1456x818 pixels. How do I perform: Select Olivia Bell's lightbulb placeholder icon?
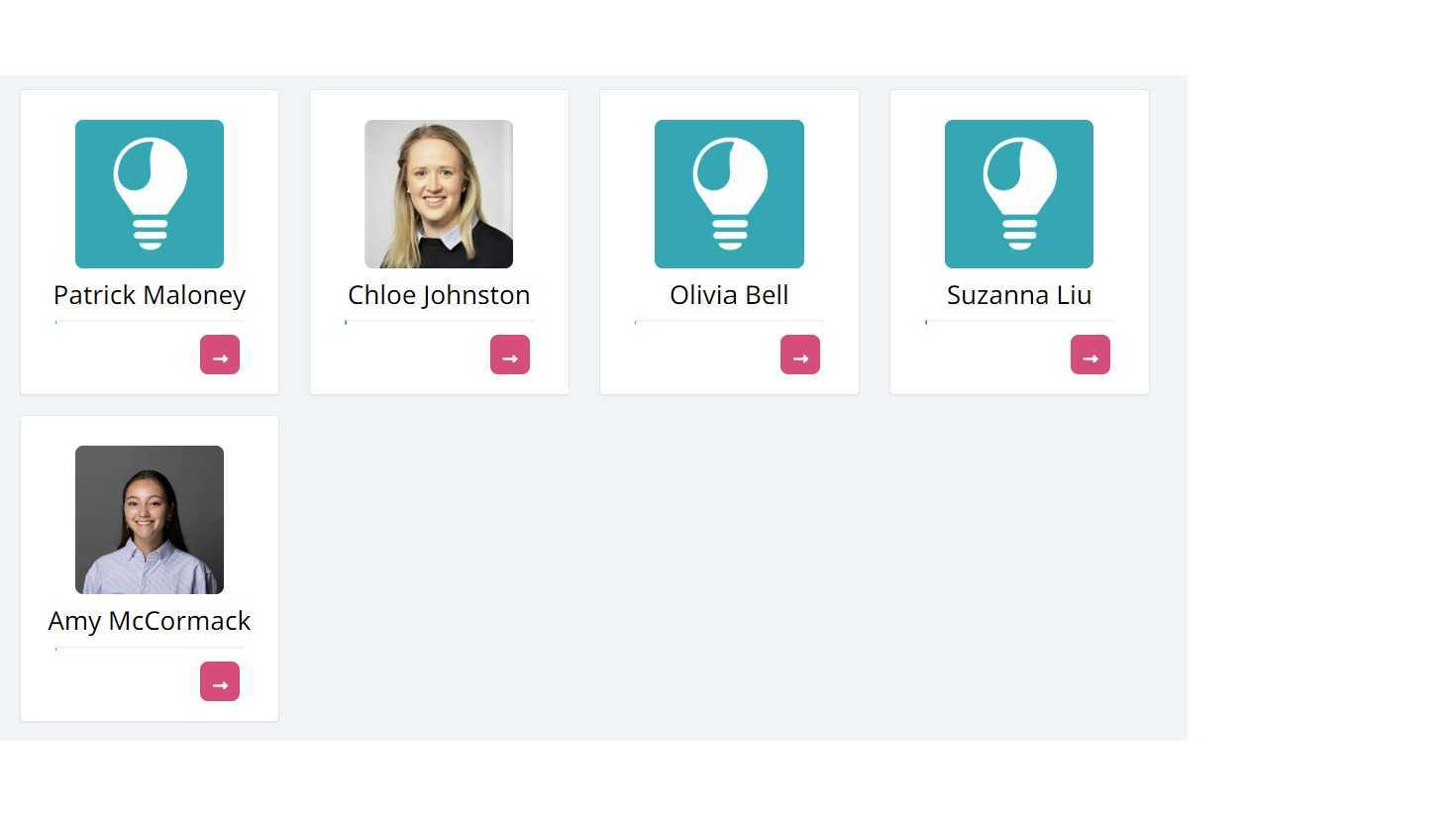click(x=729, y=194)
